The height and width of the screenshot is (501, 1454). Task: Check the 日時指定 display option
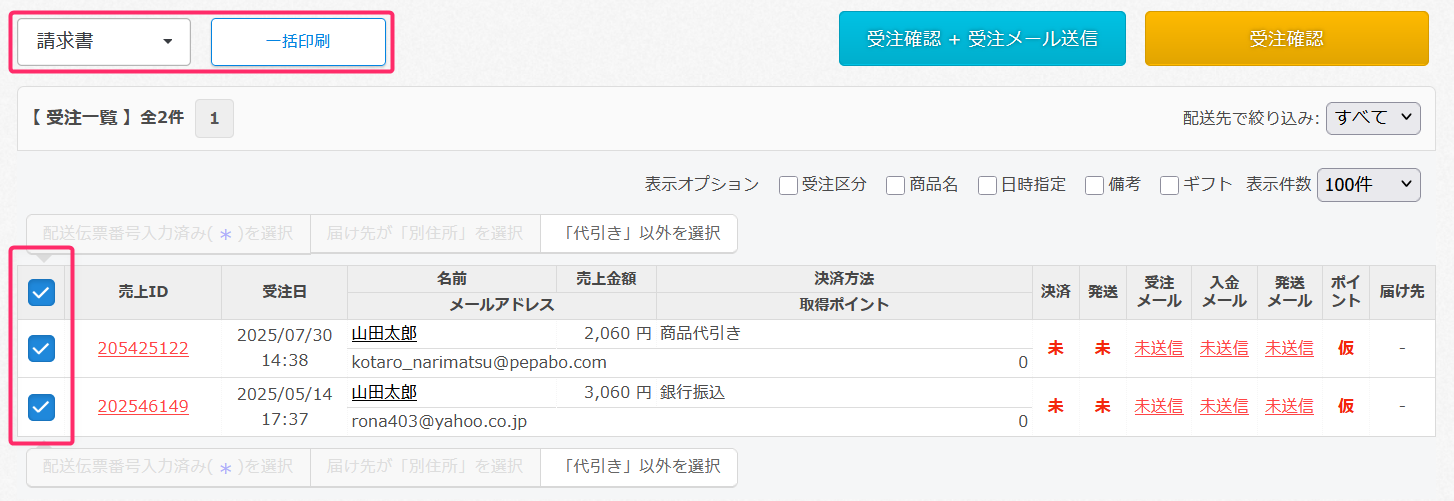click(x=987, y=185)
